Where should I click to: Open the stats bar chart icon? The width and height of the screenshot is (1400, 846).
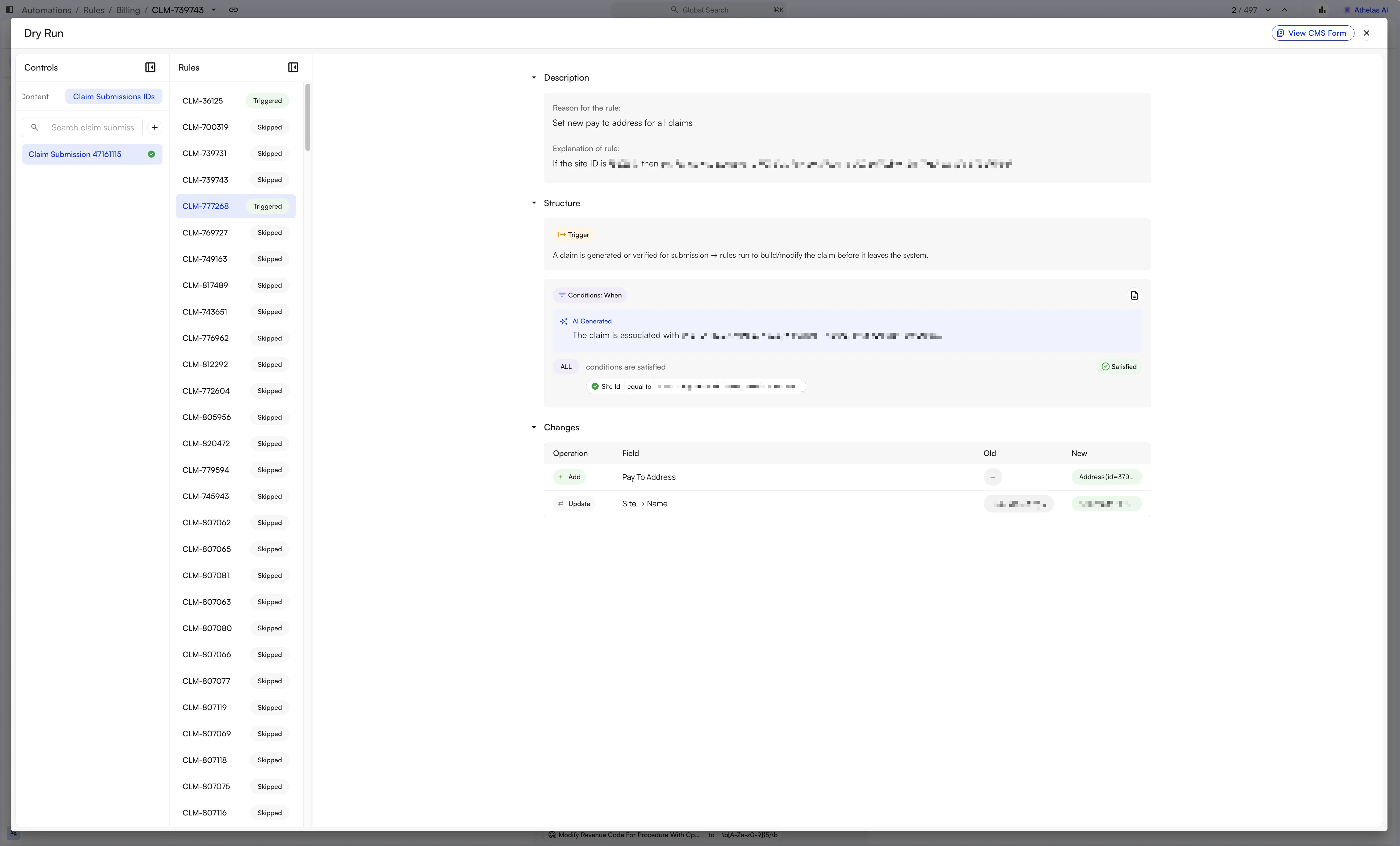(x=1322, y=10)
